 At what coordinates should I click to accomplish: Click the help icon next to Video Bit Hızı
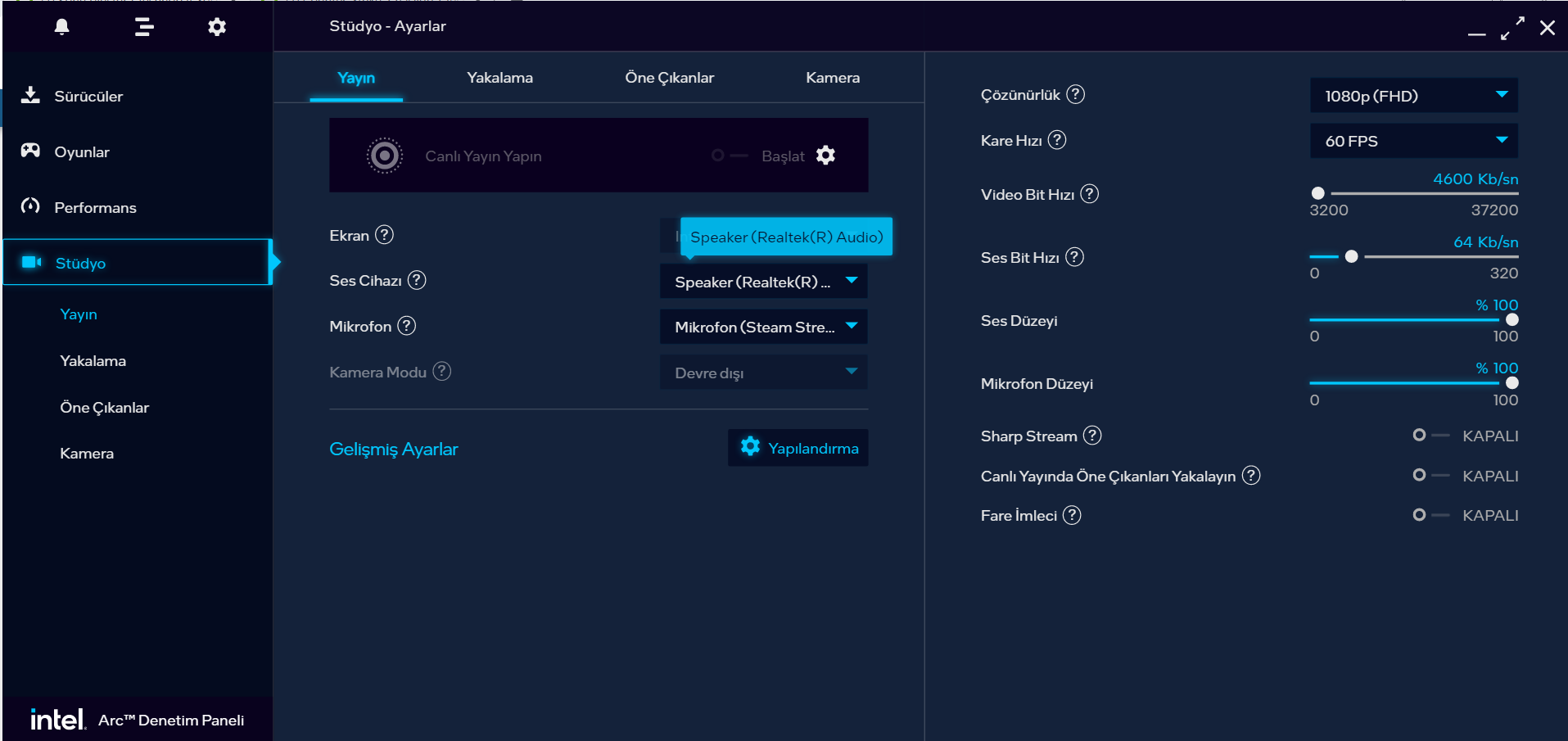pyautogui.click(x=1090, y=194)
